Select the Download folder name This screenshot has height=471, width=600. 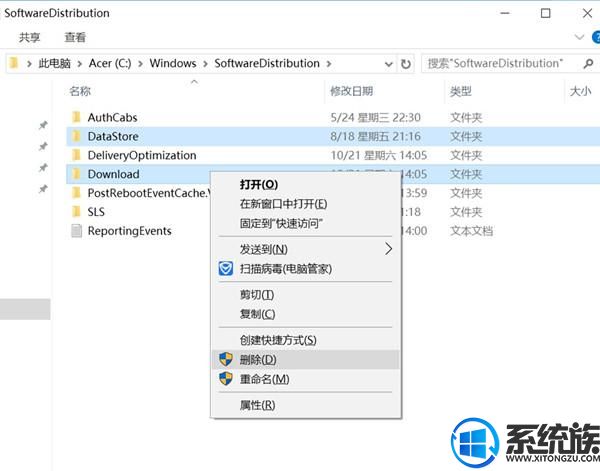pos(113,174)
